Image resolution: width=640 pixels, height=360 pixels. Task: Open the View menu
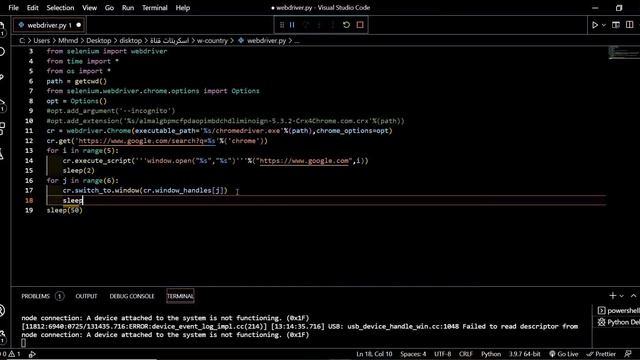click(89, 8)
